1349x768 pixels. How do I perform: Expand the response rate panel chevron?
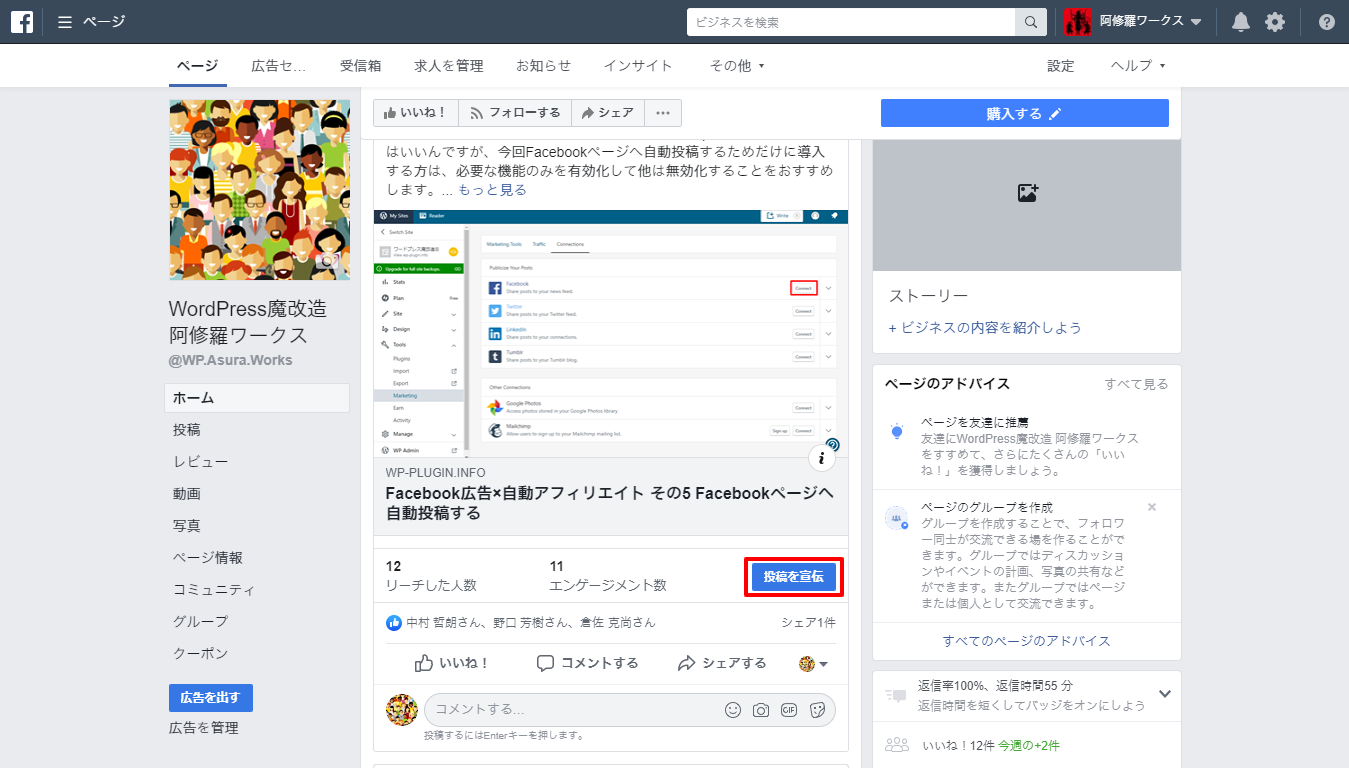point(1164,694)
